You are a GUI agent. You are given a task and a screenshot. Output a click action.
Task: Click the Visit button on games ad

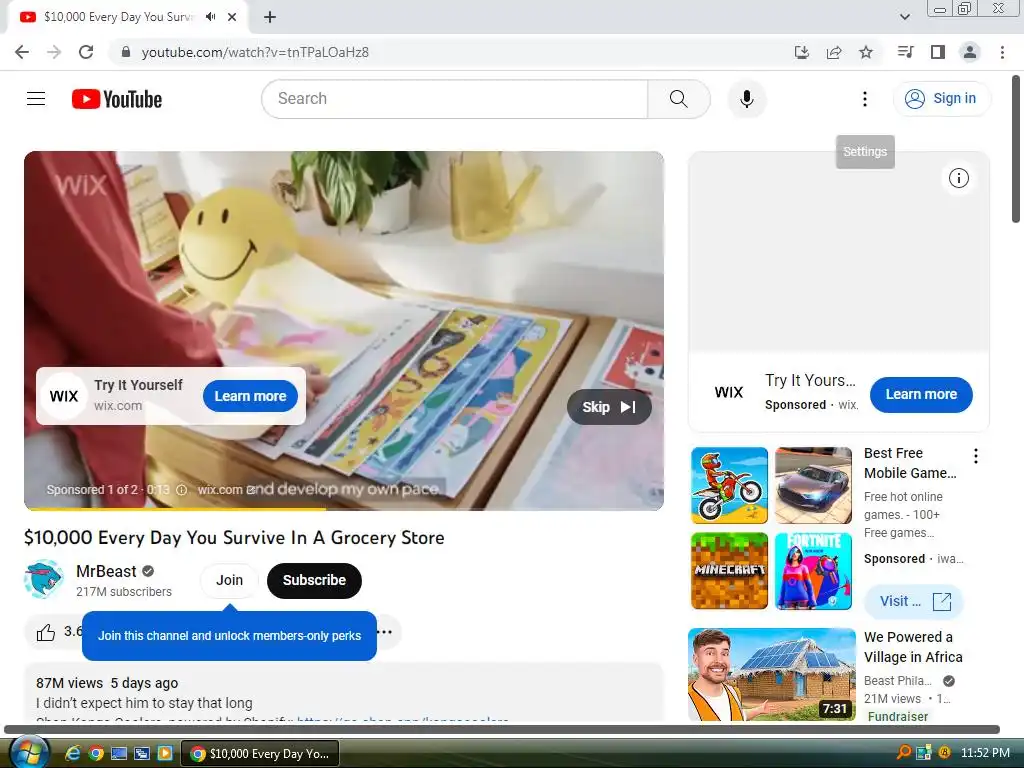click(914, 601)
